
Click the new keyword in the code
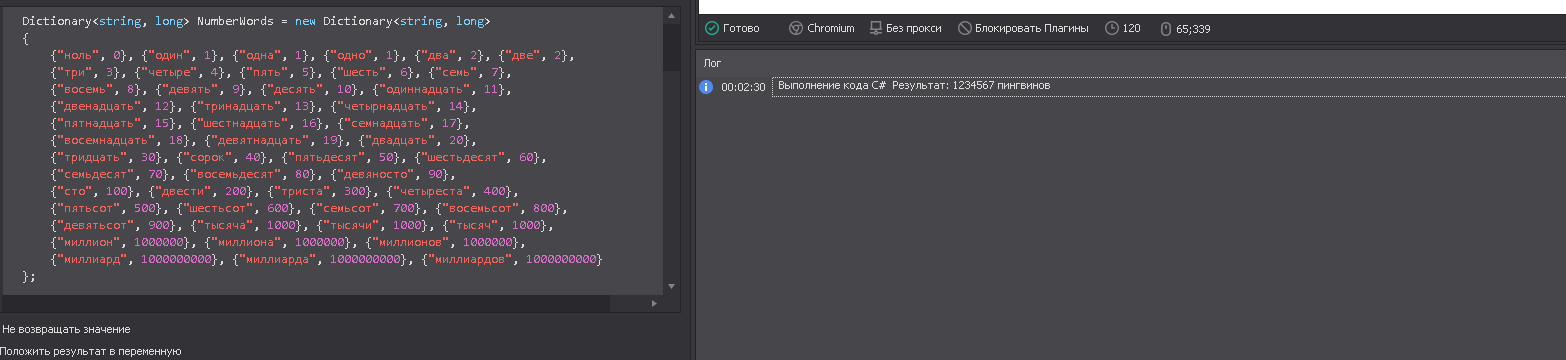click(x=306, y=21)
